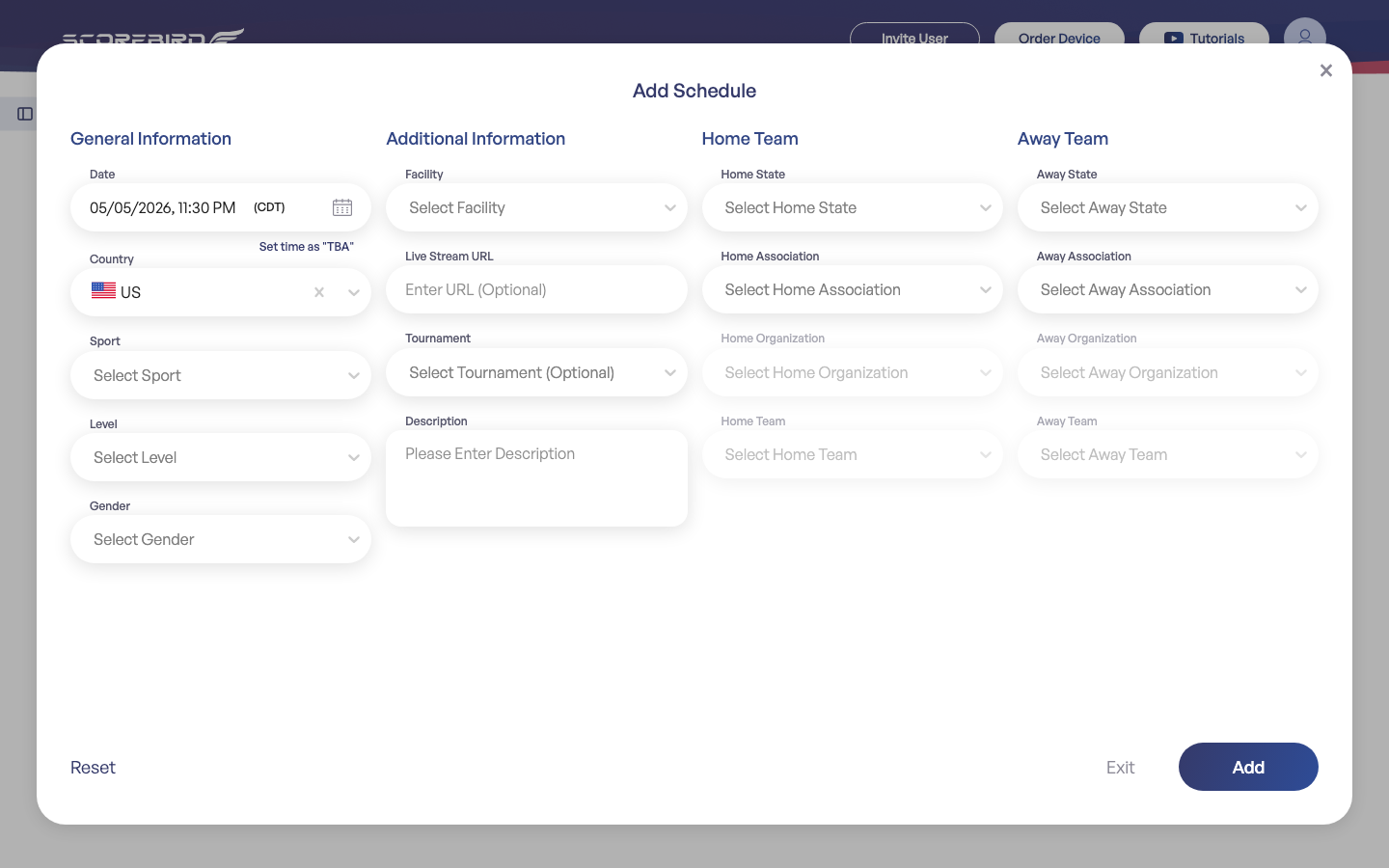Image resolution: width=1389 pixels, height=868 pixels.
Task: Click the Add Schedule title
Action: [x=694, y=91]
